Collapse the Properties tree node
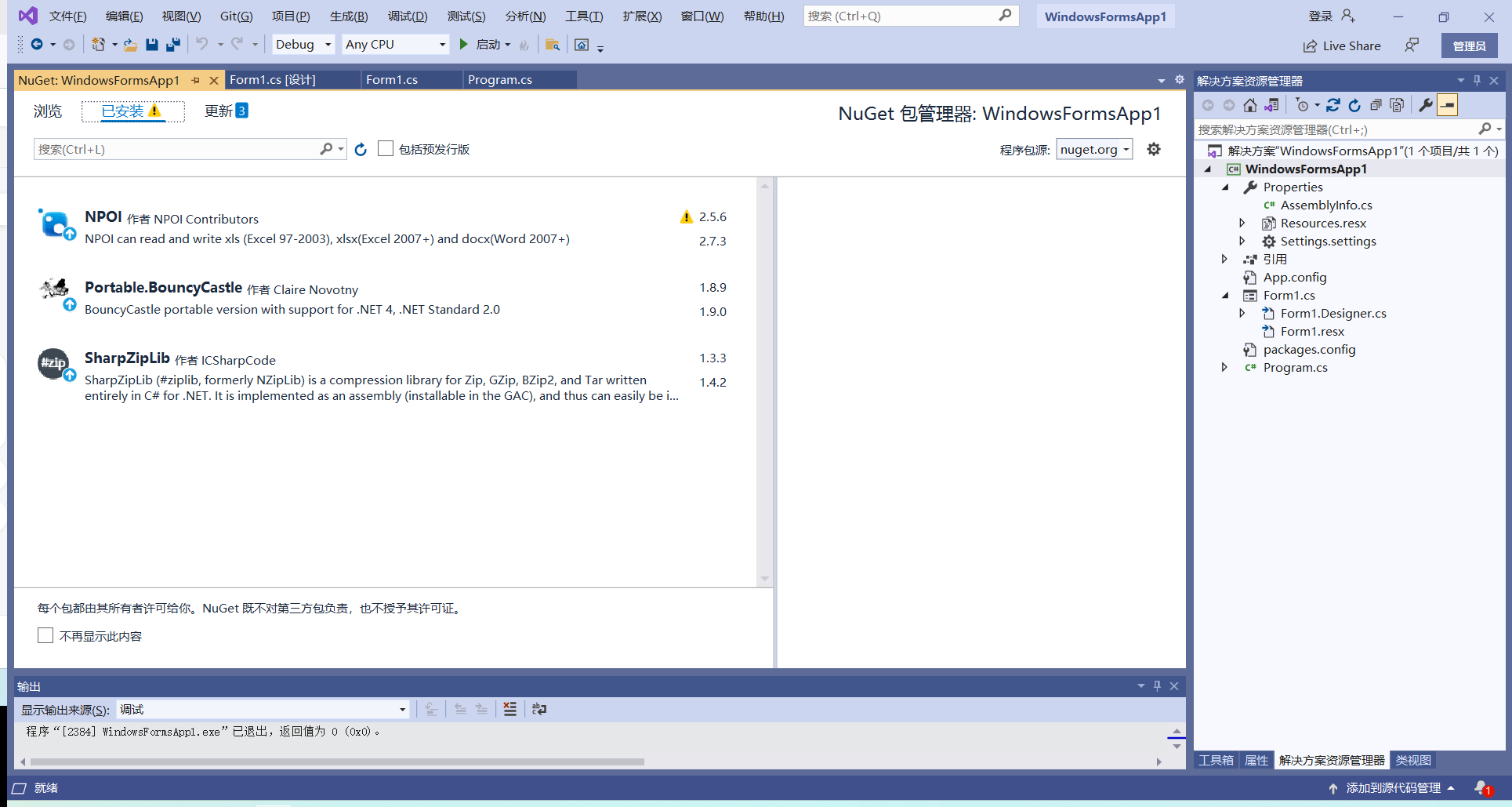The width and height of the screenshot is (1512, 807). 1225,187
